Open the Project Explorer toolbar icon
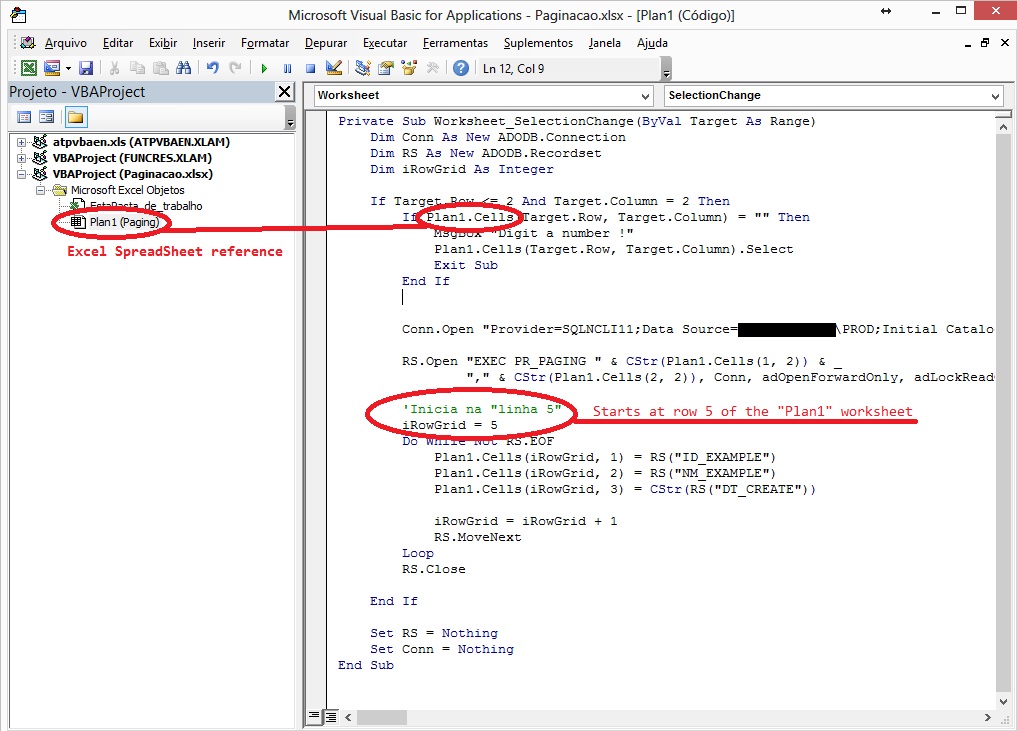This screenshot has height=731, width=1017. [x=363, y=68]
